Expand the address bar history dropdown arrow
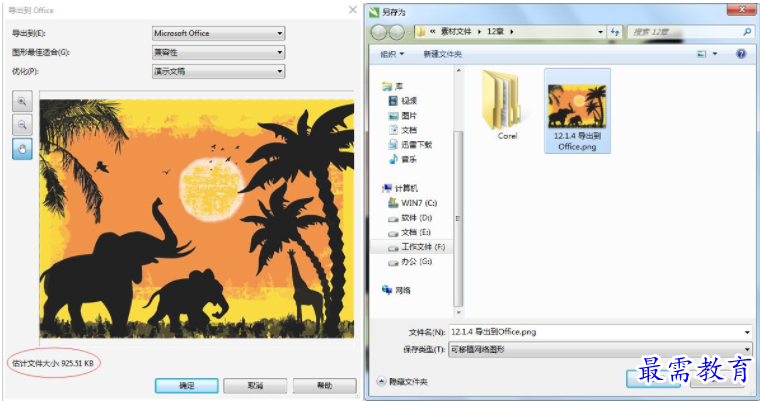Image resolution: width=760 pixels, height=401 pixels. [600, 32]
